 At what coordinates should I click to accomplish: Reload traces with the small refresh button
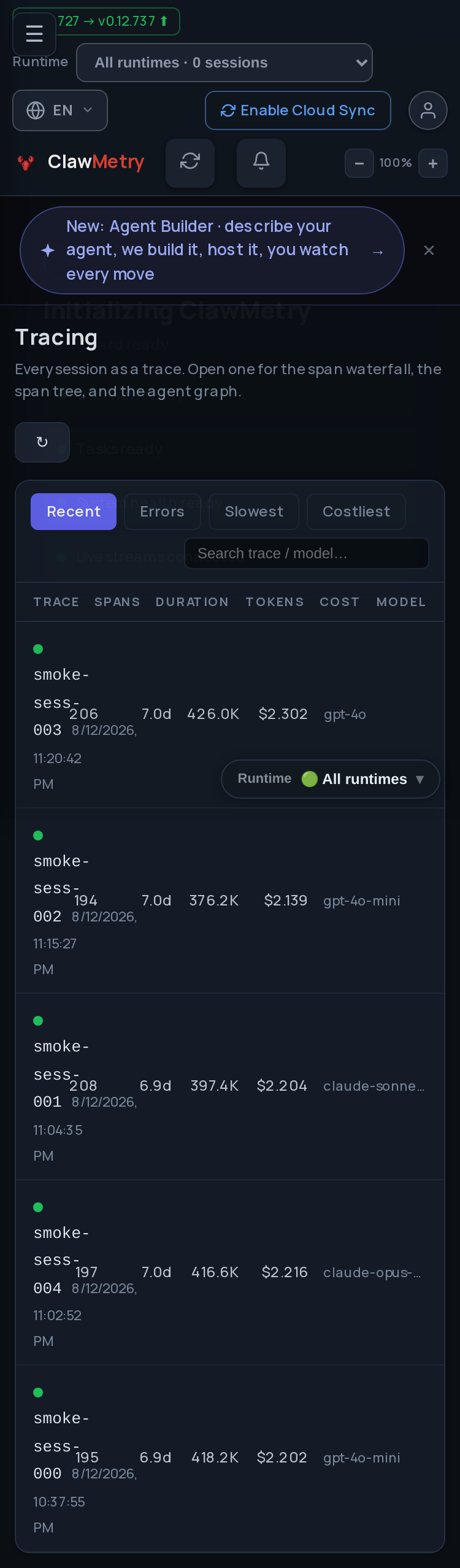tap(42, 442)
